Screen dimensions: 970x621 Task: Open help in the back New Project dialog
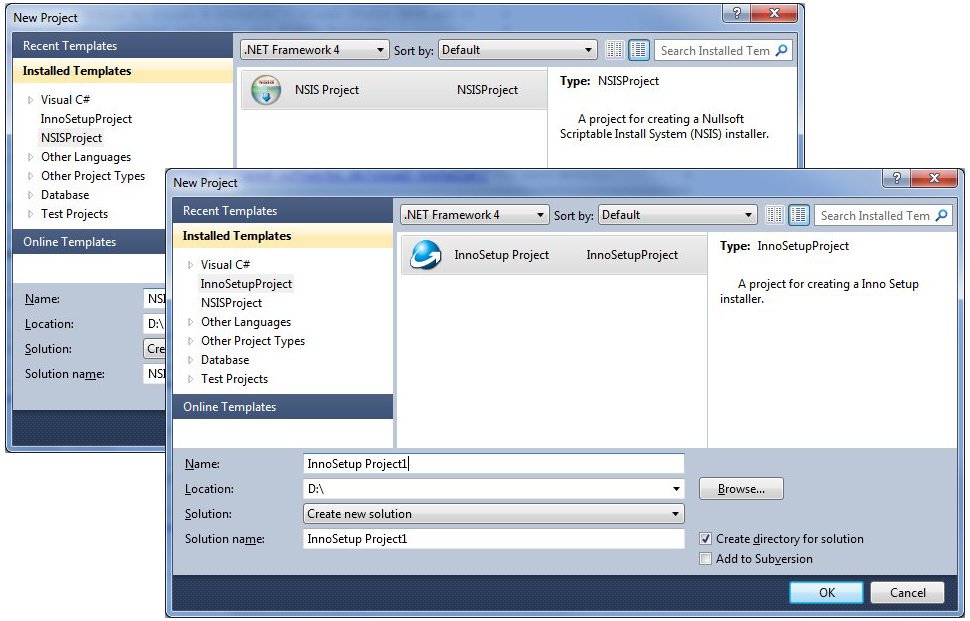pos(736,13)
